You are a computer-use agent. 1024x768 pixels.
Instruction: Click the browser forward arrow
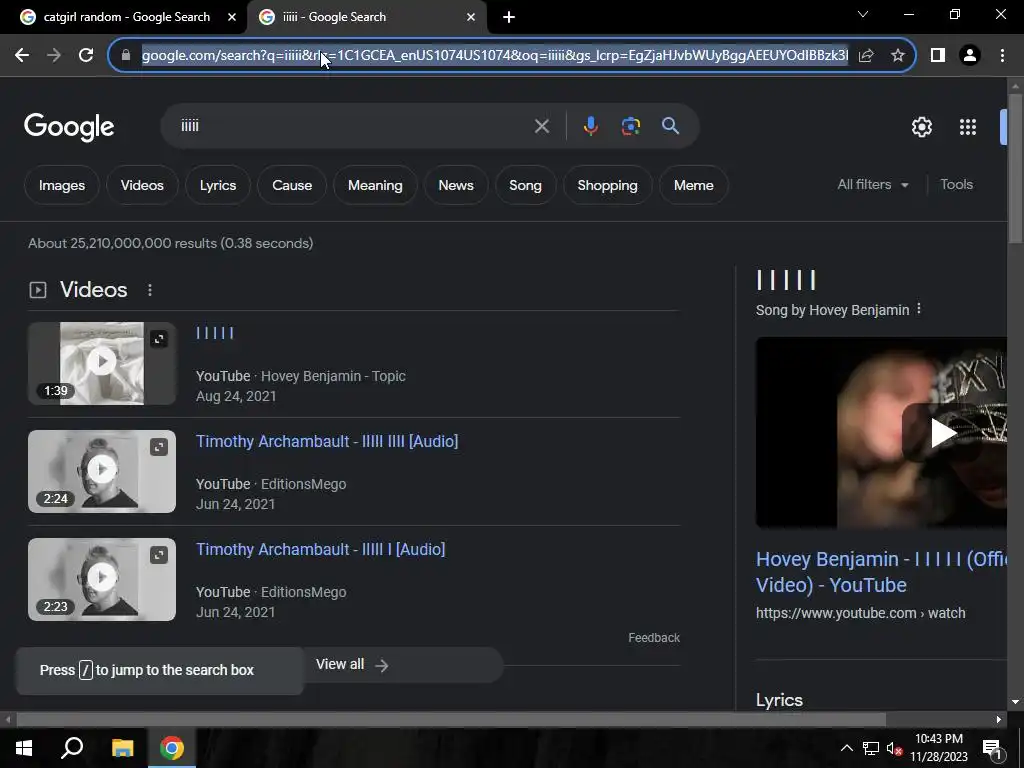(x=54, y=56)
